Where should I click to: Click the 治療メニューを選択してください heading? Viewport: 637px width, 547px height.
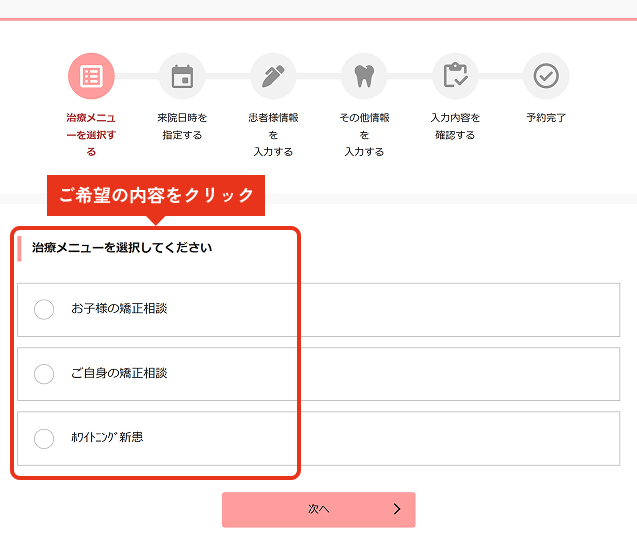click(122, 247)
